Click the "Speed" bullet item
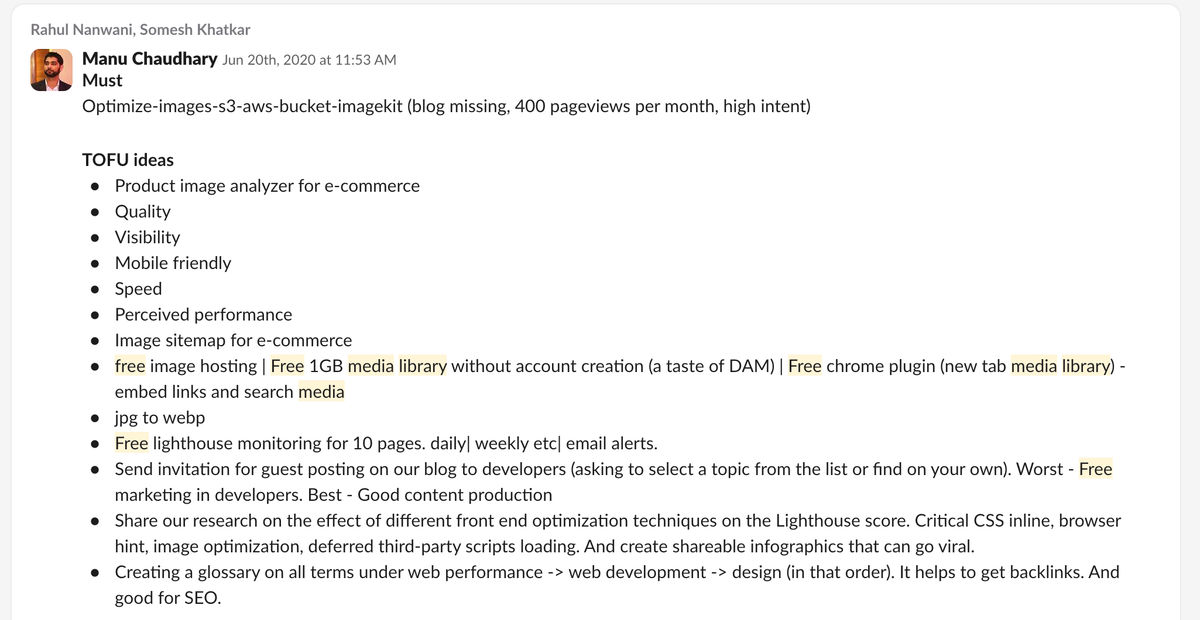 pyautogui.click(x=138, y=289)
